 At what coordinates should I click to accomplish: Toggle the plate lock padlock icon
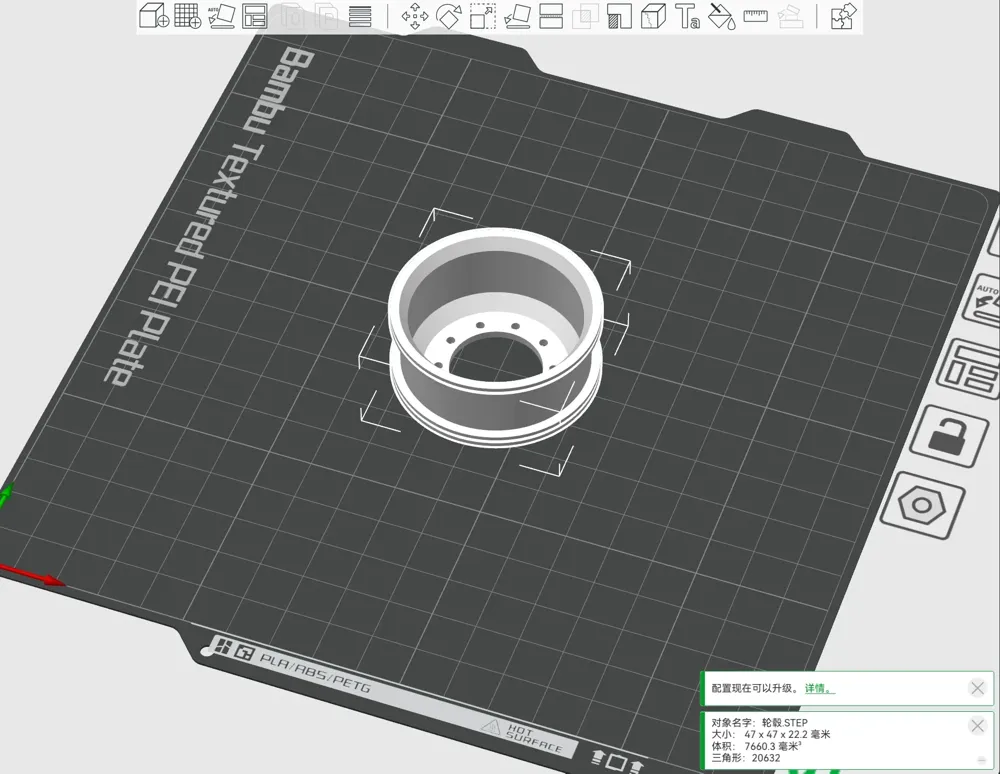coord(948,436)
